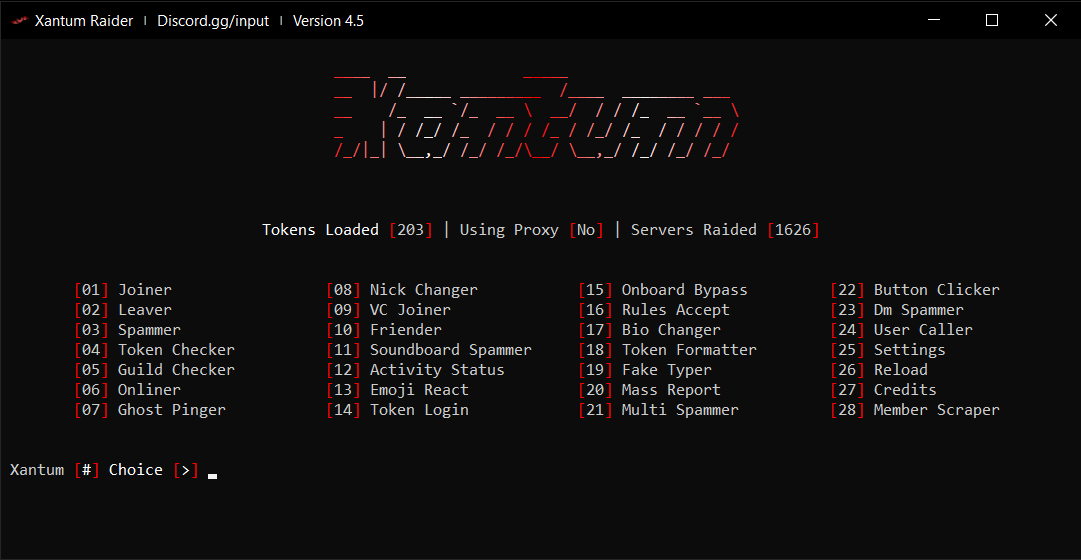Select the '[13] Emoji React' entry
1081x560 pixels.
398,390
